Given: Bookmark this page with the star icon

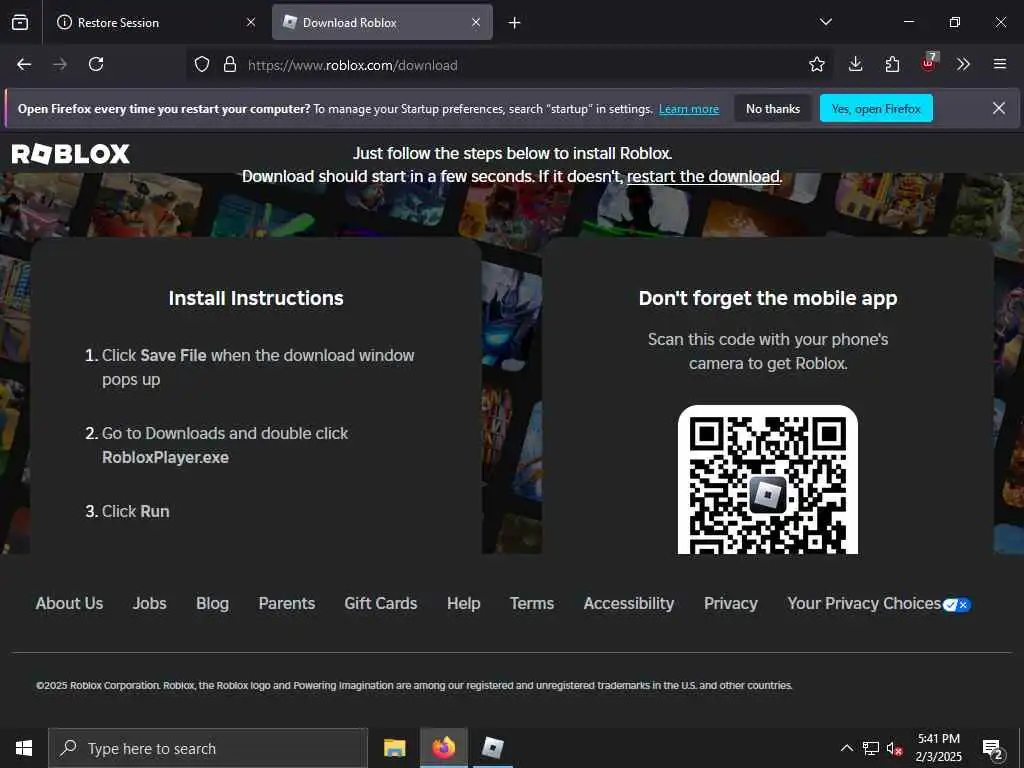Looking at the screenshot, I should click(816, 64).
